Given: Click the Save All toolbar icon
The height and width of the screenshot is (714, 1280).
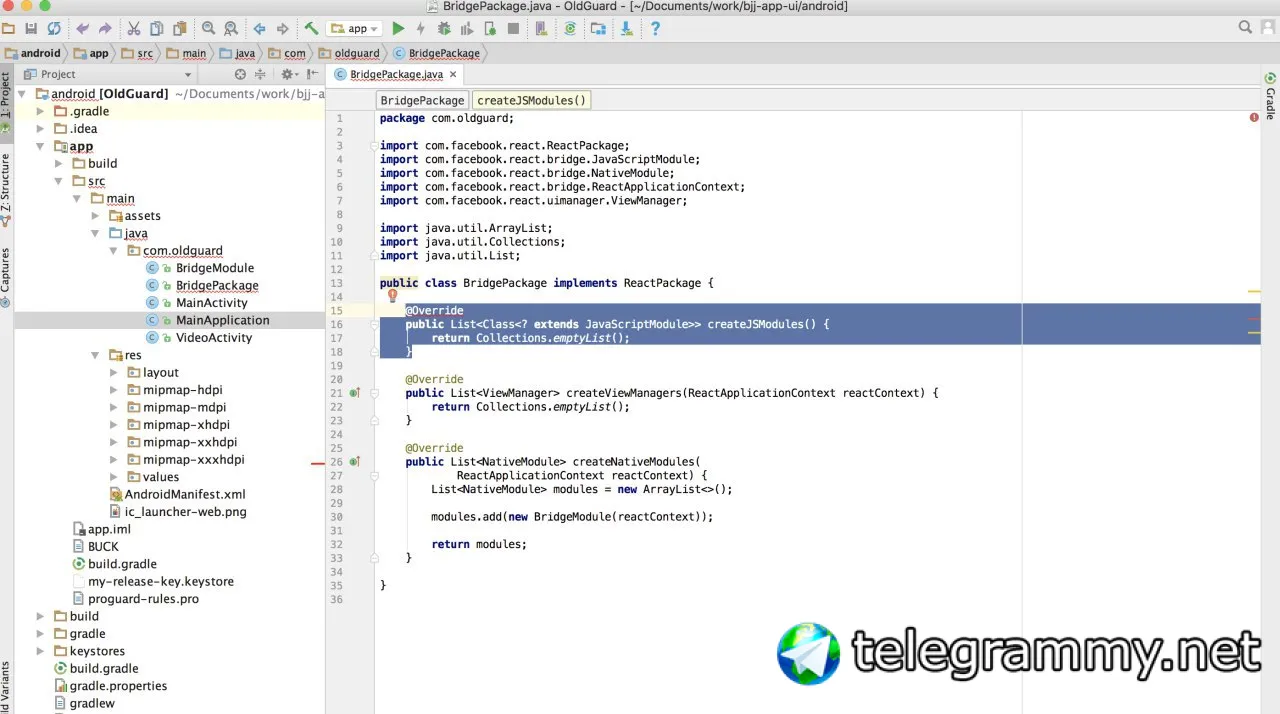Looking at the screenshot, I should tap(30, 29).
